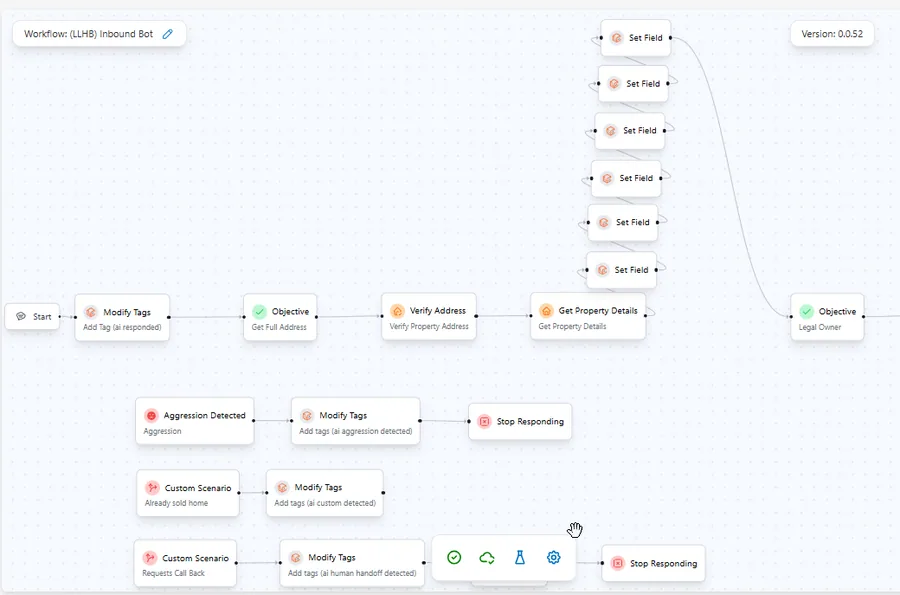Open the flask test icon in toolbar
This screenshot has width=900, height=595.
tap(520, 557)
